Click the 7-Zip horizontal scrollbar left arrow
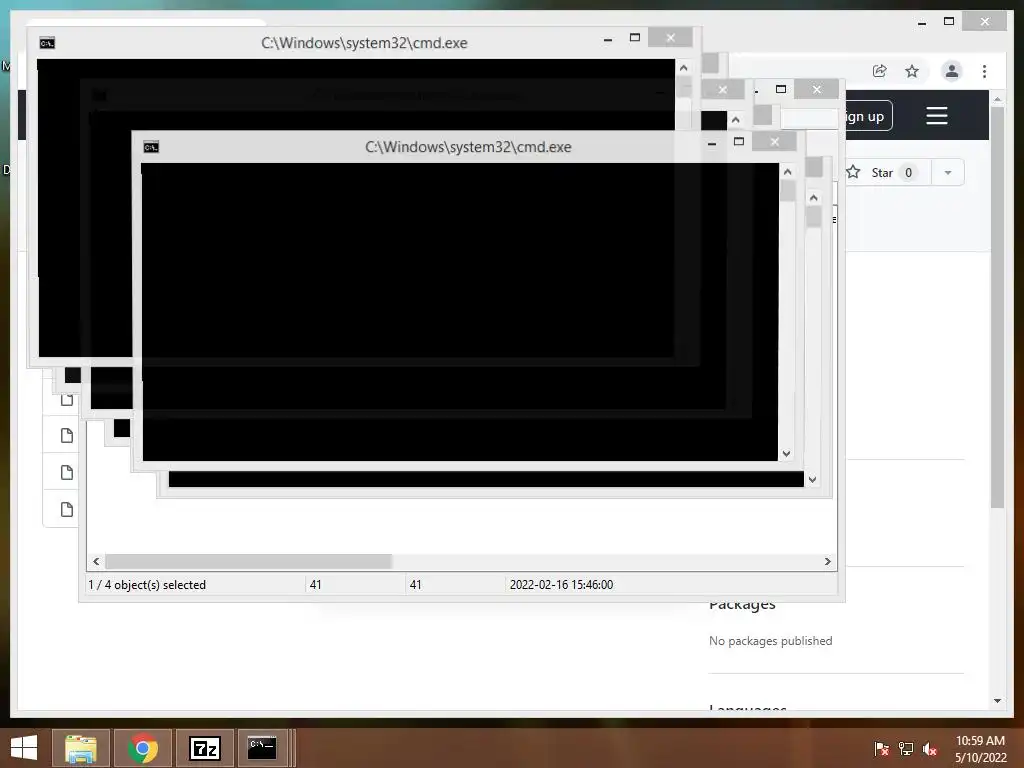The width and height of the screenshot is (1024, 768). coord(96,562)
